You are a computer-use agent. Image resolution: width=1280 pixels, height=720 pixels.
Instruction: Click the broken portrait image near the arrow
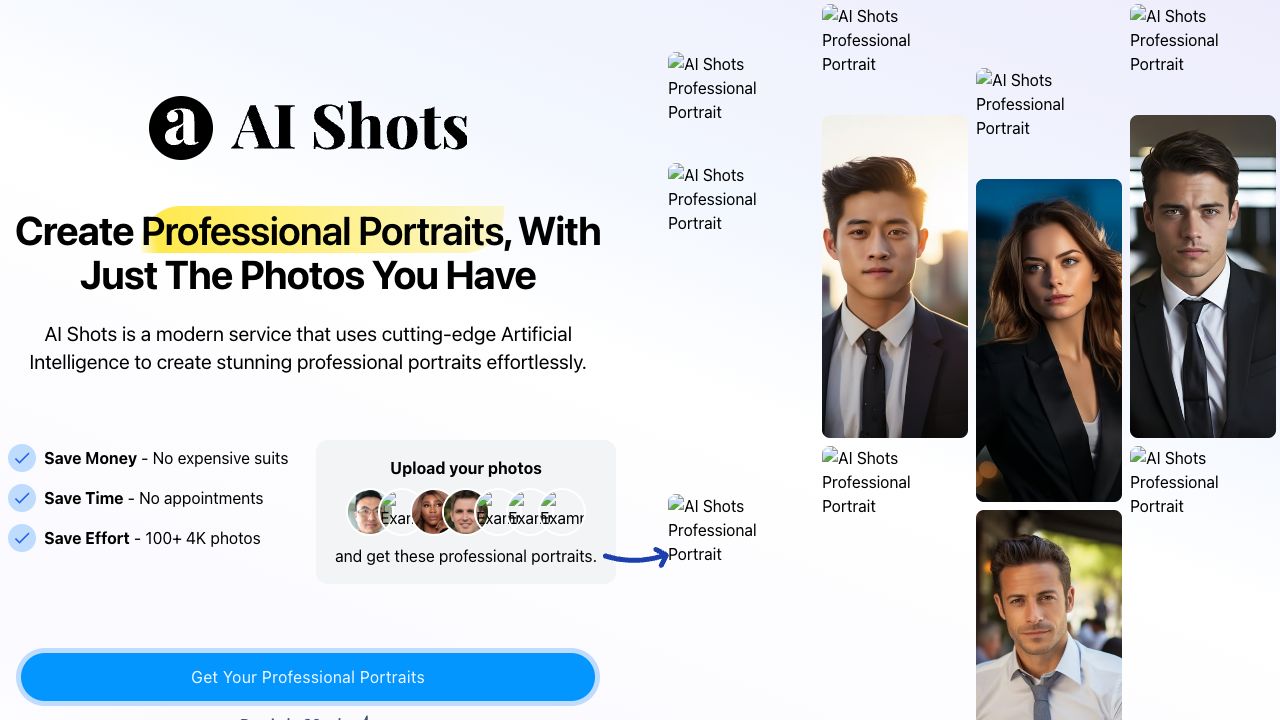pos(712,530)
